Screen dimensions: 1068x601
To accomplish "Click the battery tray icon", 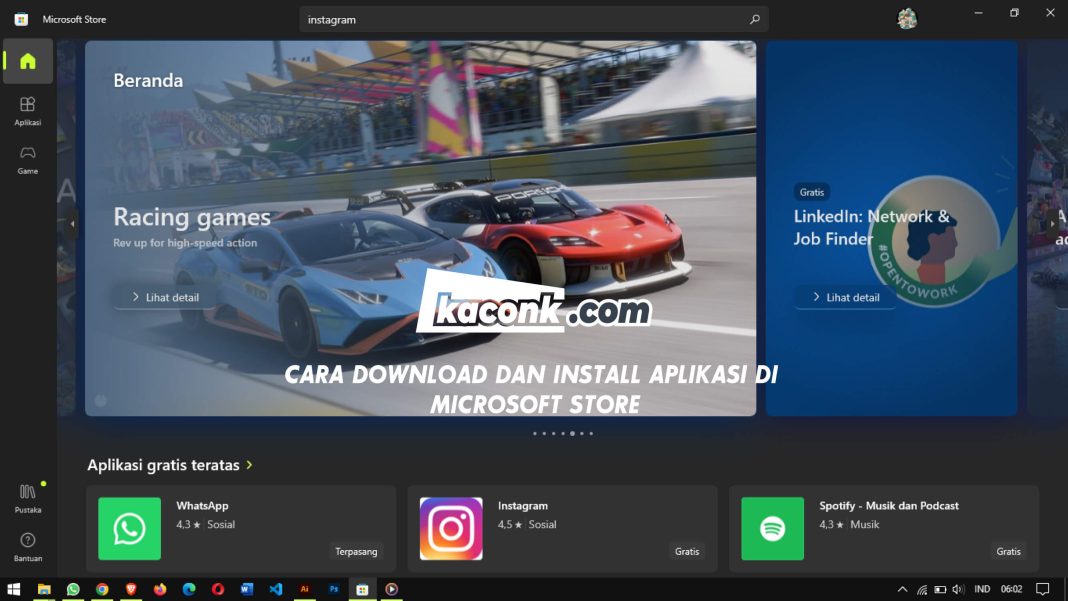I will pos(940,589).
